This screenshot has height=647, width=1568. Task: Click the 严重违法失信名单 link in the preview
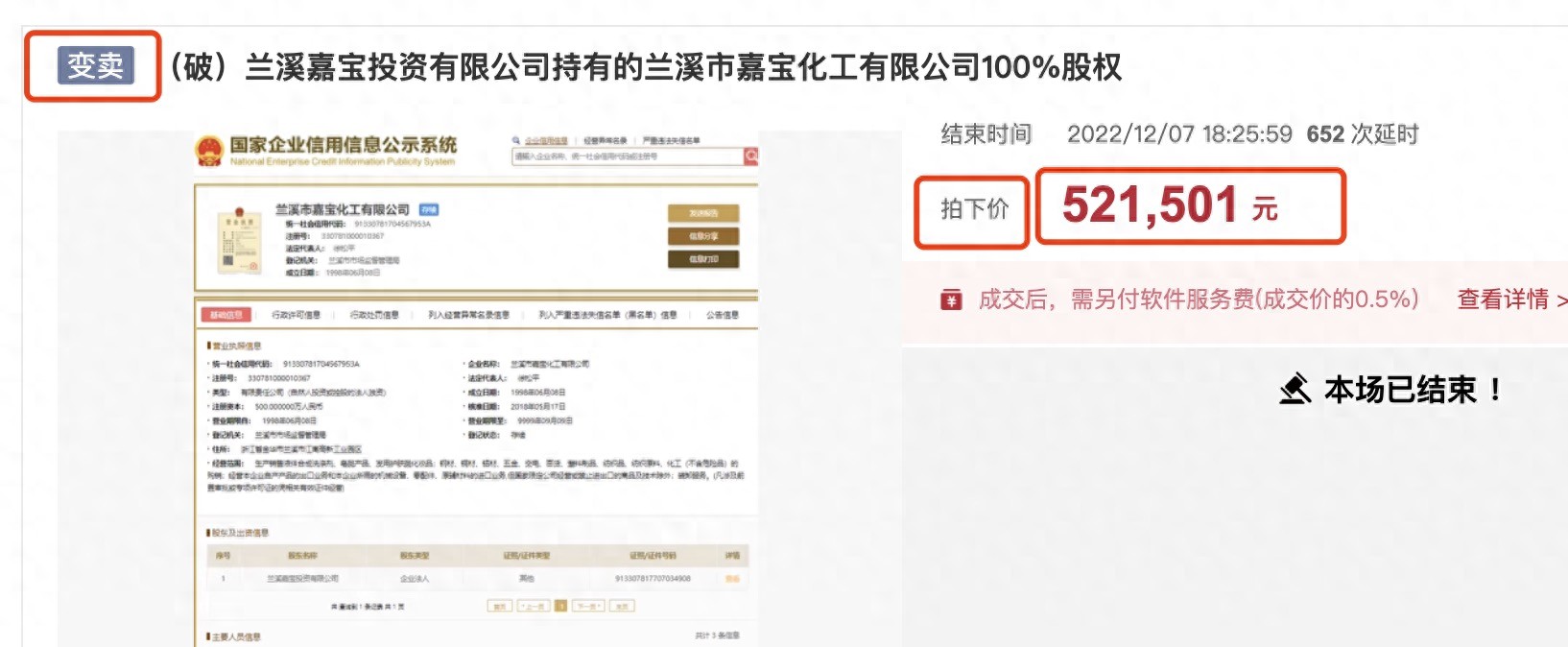coord(671,140)
